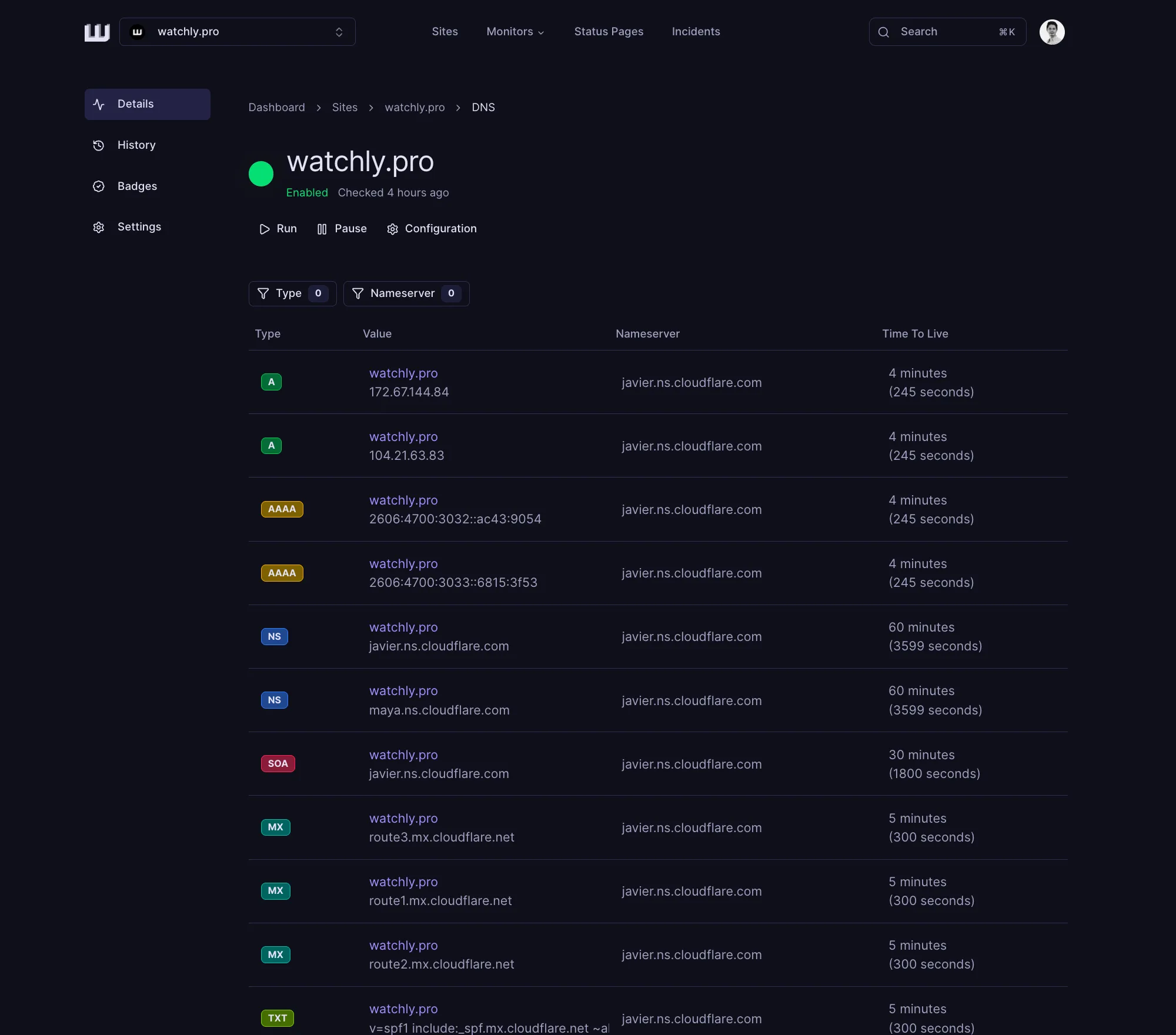Select Details in the sidebar
Viewport: 1176px width, 1035px height.
tap(148, 104)
